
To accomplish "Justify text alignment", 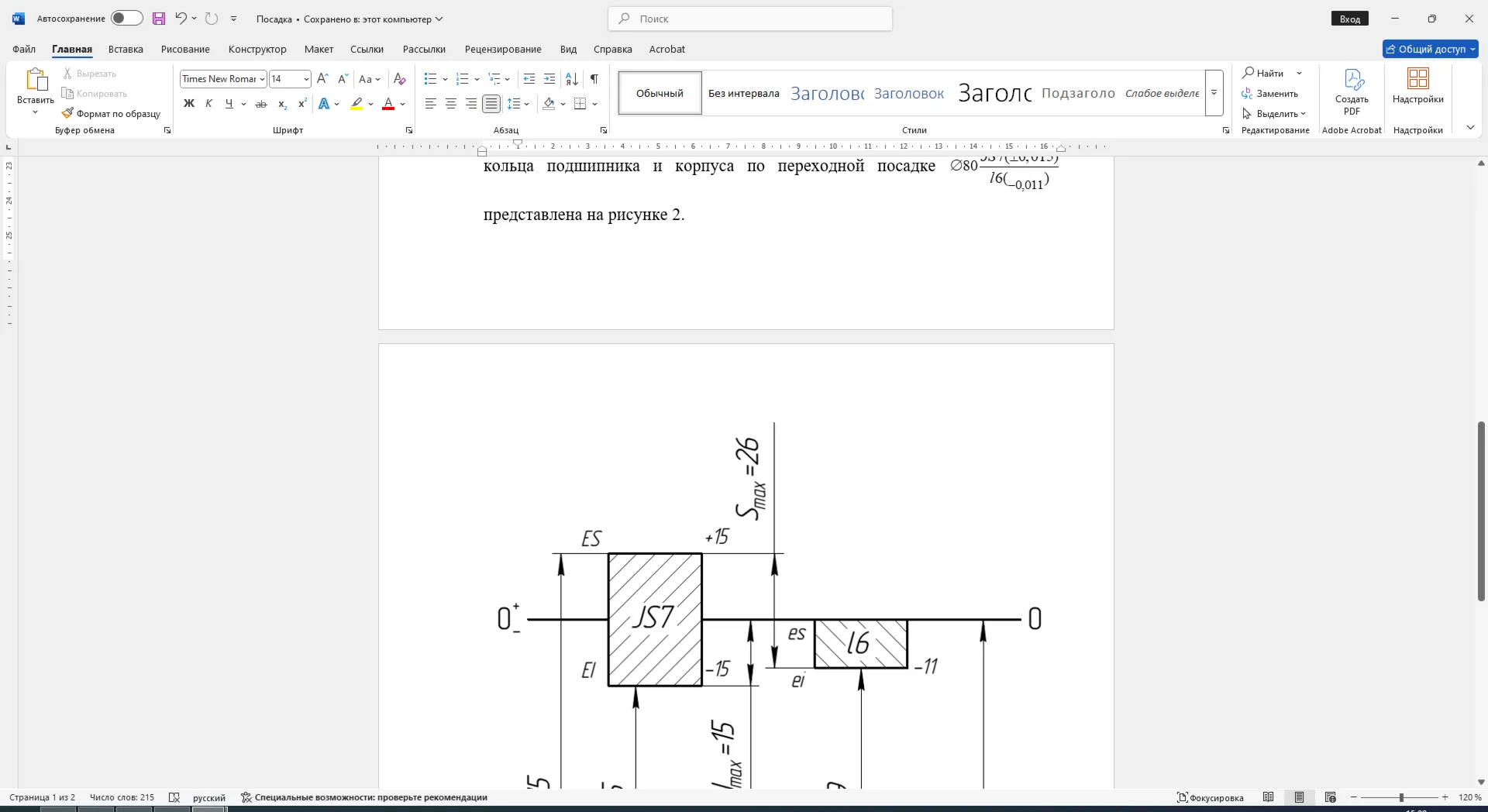I will 491,104.
